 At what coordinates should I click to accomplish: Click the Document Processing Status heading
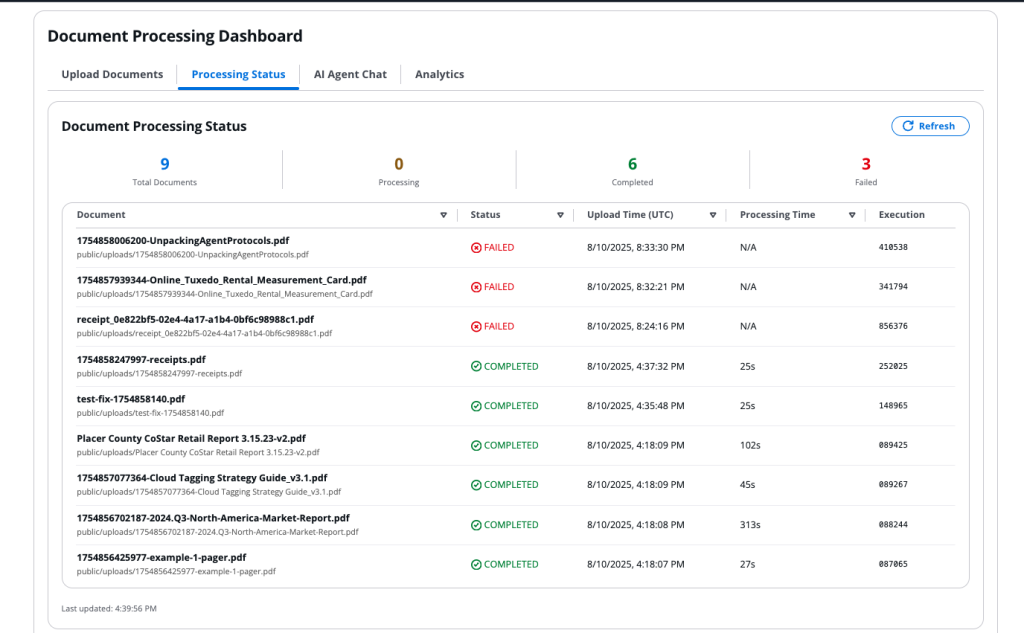click(x=154, y=126)
